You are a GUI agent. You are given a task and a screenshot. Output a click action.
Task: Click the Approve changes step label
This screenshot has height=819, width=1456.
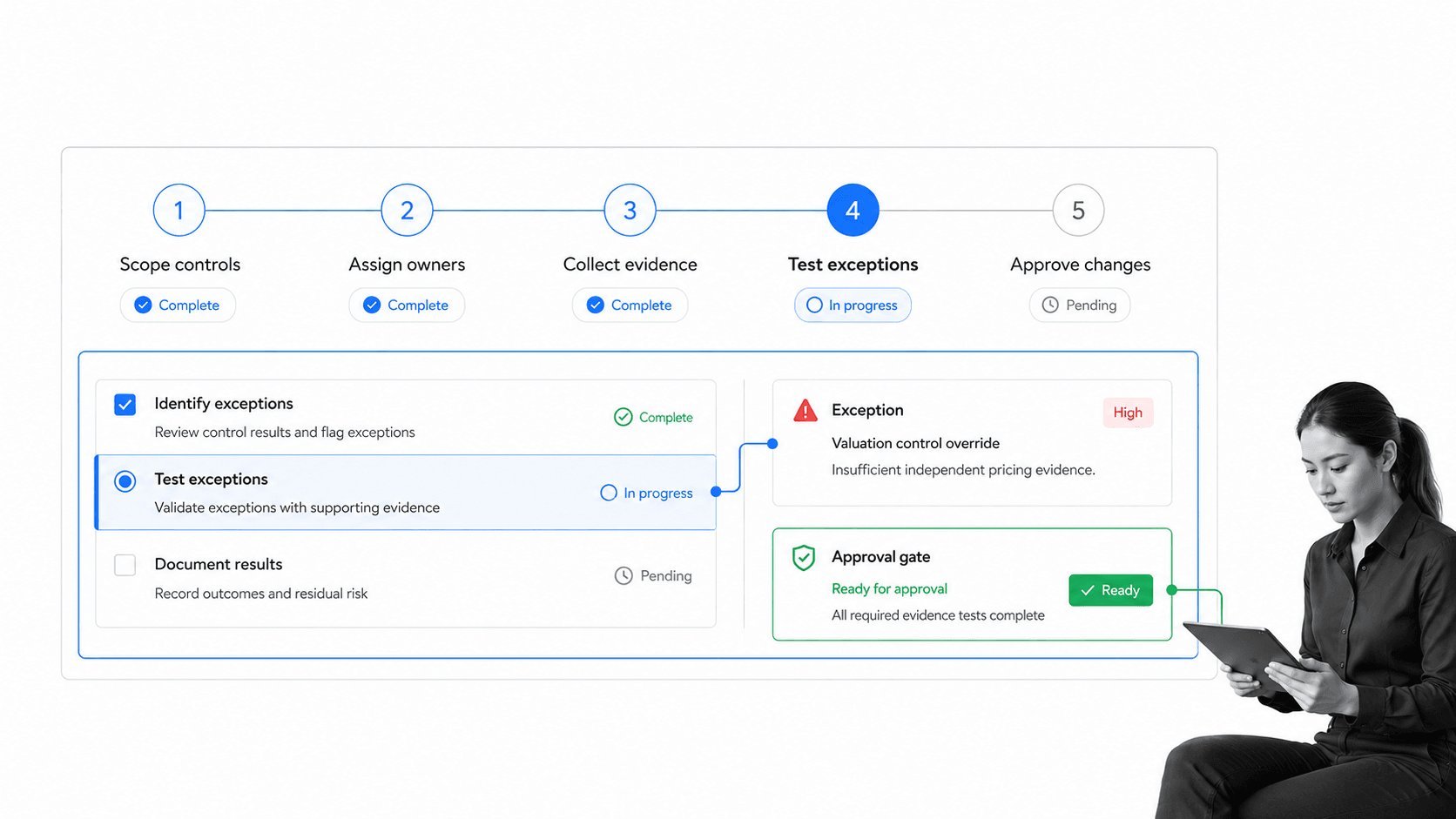click(x=1080, y=265)
